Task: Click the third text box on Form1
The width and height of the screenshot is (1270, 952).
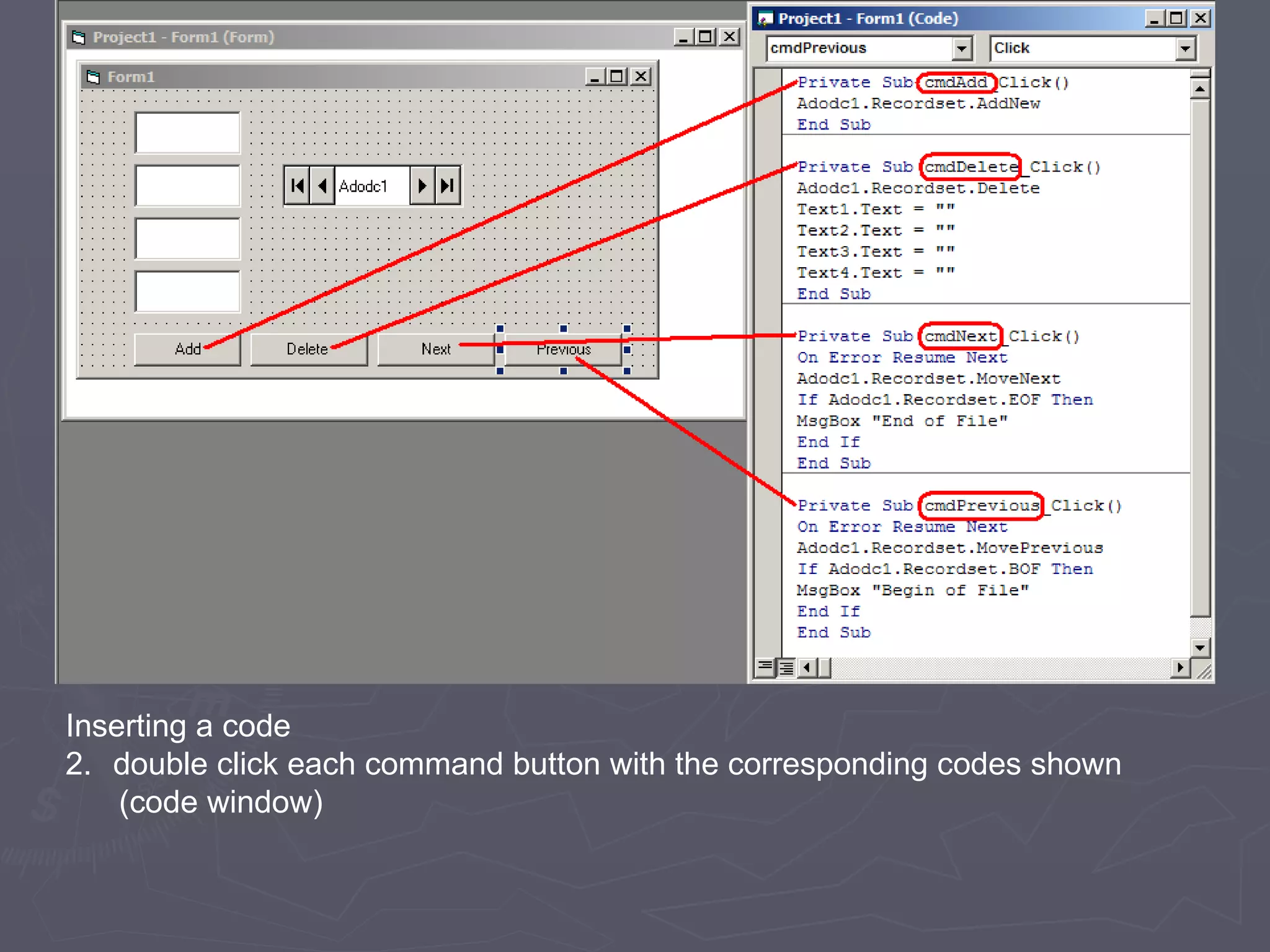Action: (187, 239)
